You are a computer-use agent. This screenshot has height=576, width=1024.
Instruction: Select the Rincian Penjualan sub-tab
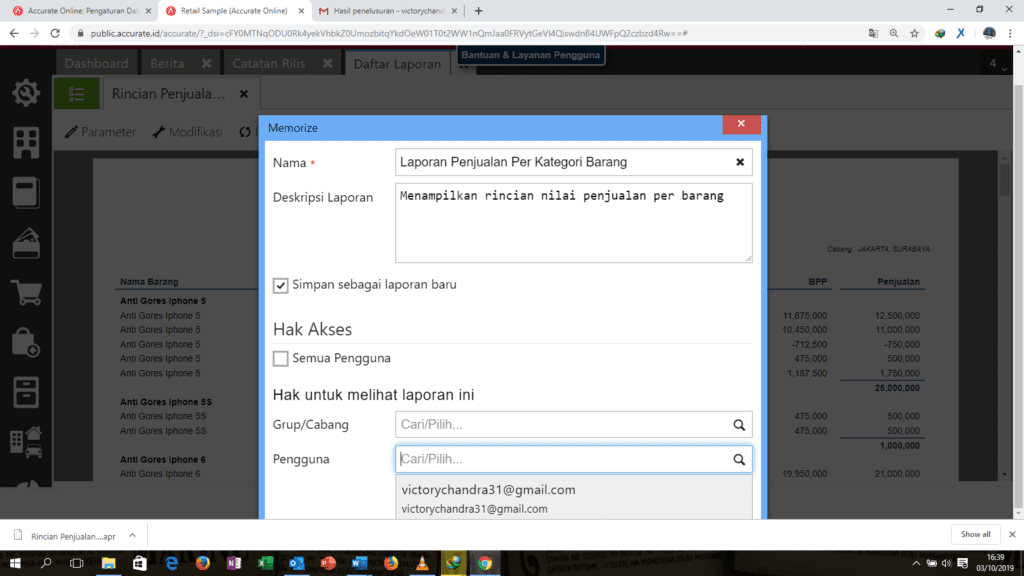coord(168,94)
